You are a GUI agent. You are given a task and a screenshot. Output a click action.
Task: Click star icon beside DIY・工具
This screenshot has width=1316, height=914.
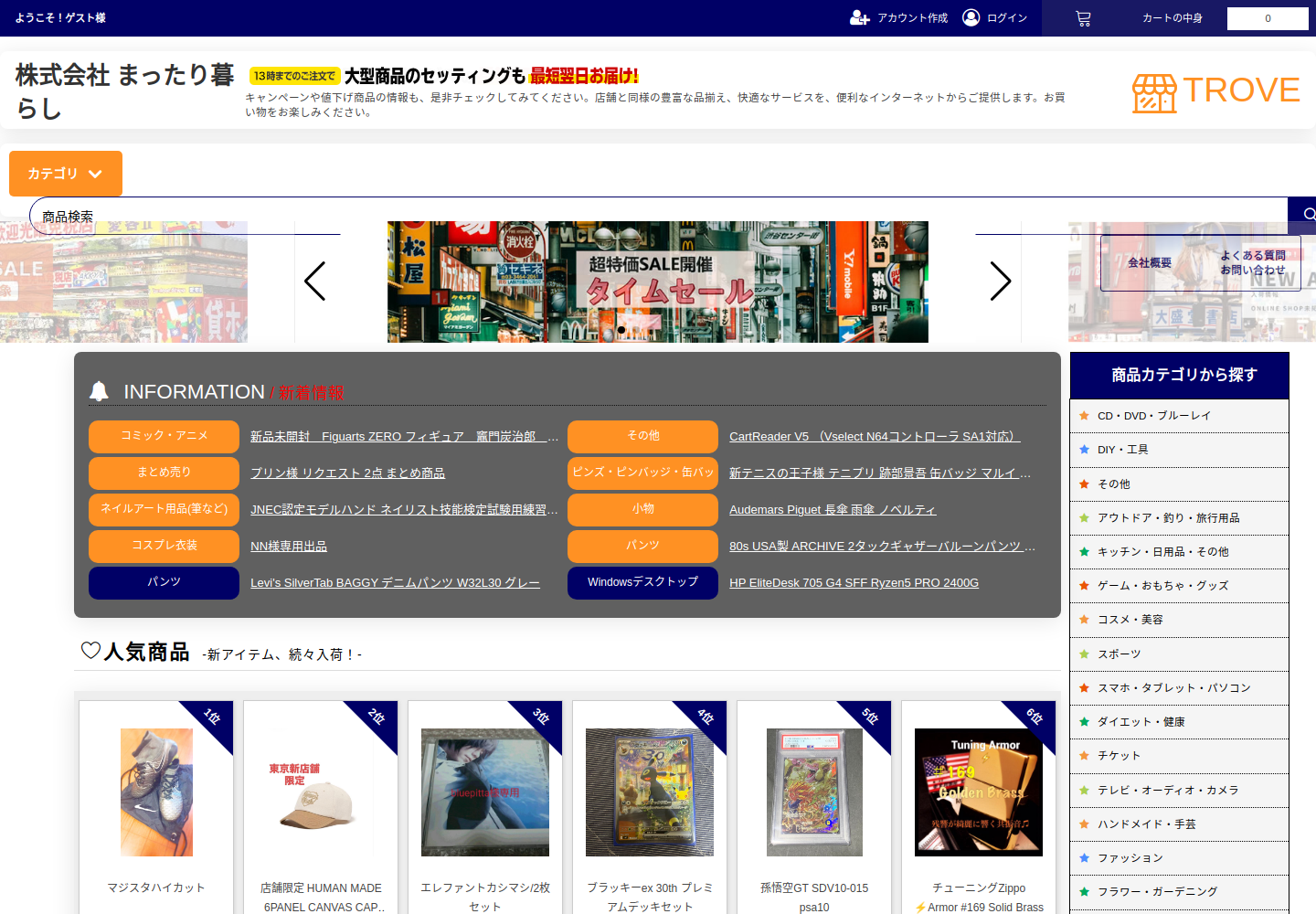click(1084, 450)
